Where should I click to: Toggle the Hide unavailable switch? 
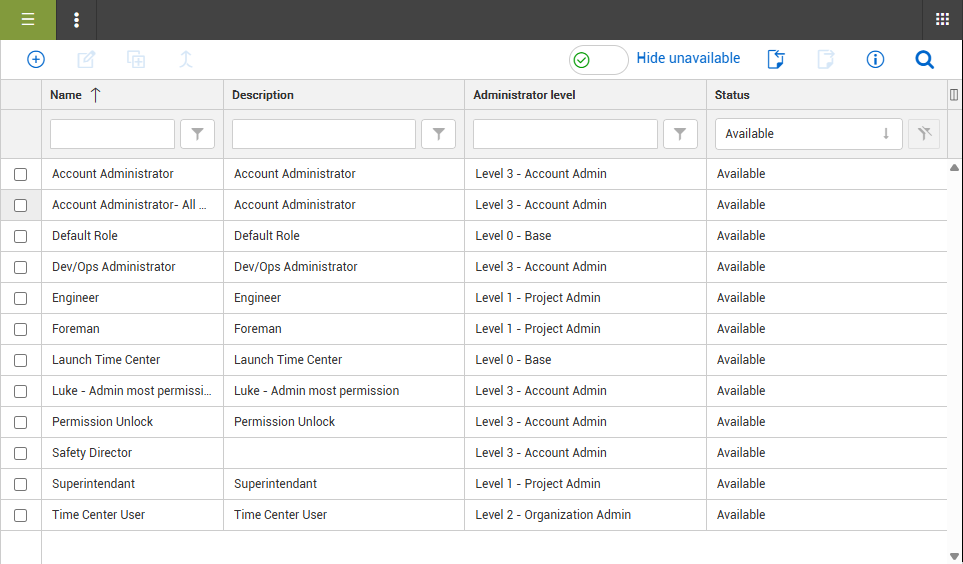click(598, 60)
